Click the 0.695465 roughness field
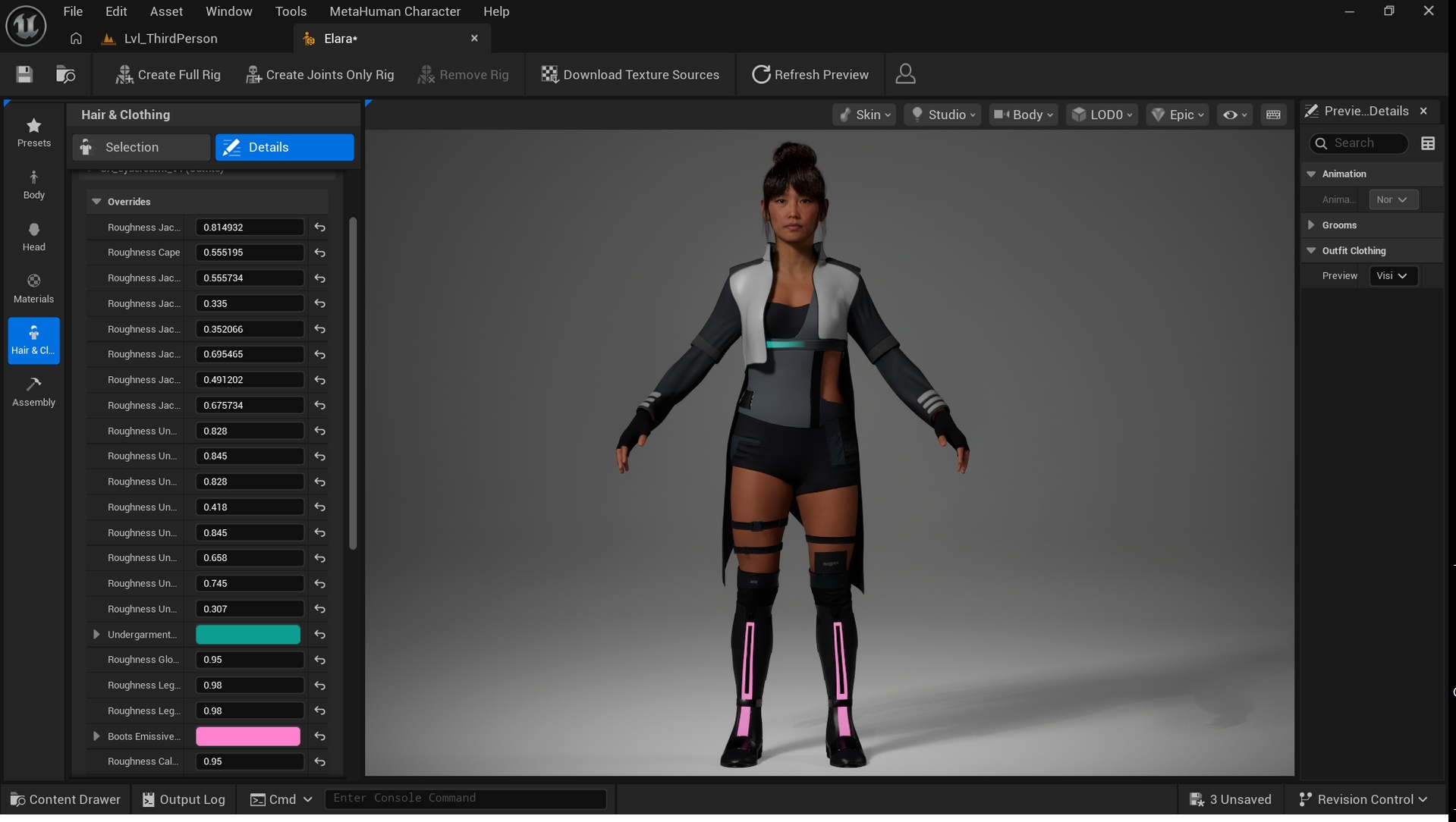 [x=250, y=354]
